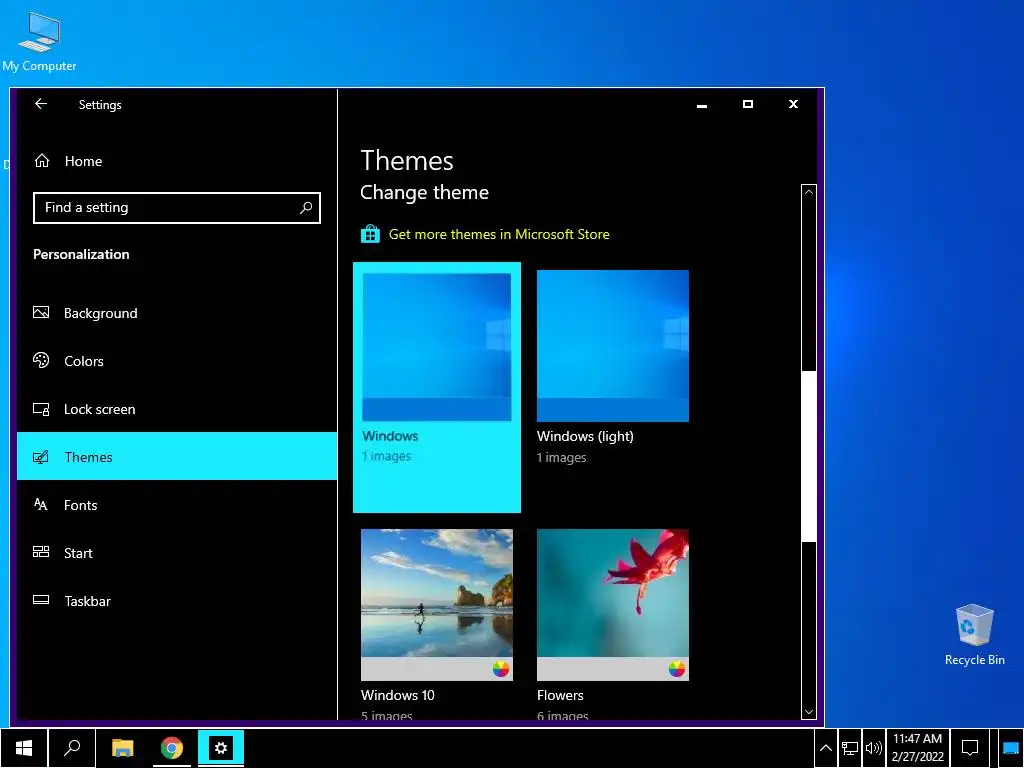Click the white vertical scrollbar thumb
The image size is (1024, 768).
[x=808, y=456]
